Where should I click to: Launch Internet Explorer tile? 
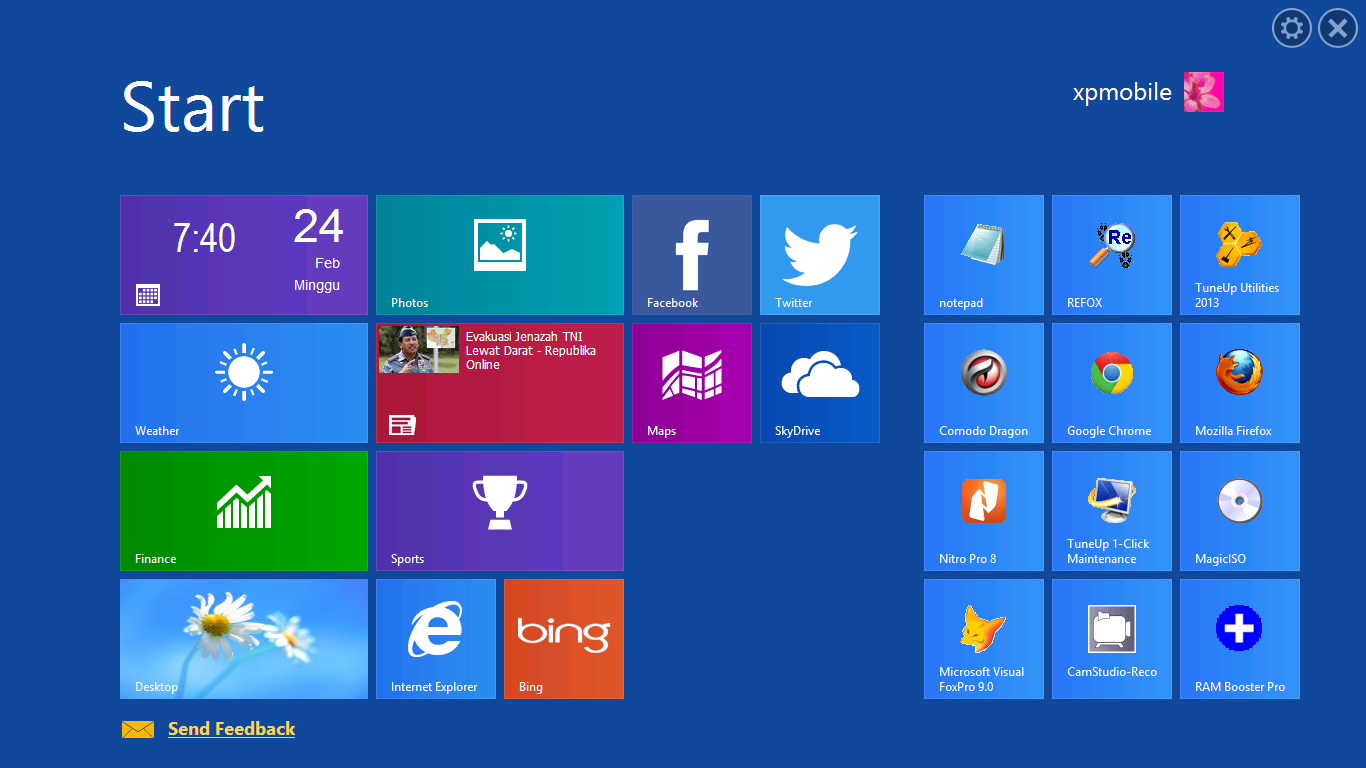(x=436, y=639)
